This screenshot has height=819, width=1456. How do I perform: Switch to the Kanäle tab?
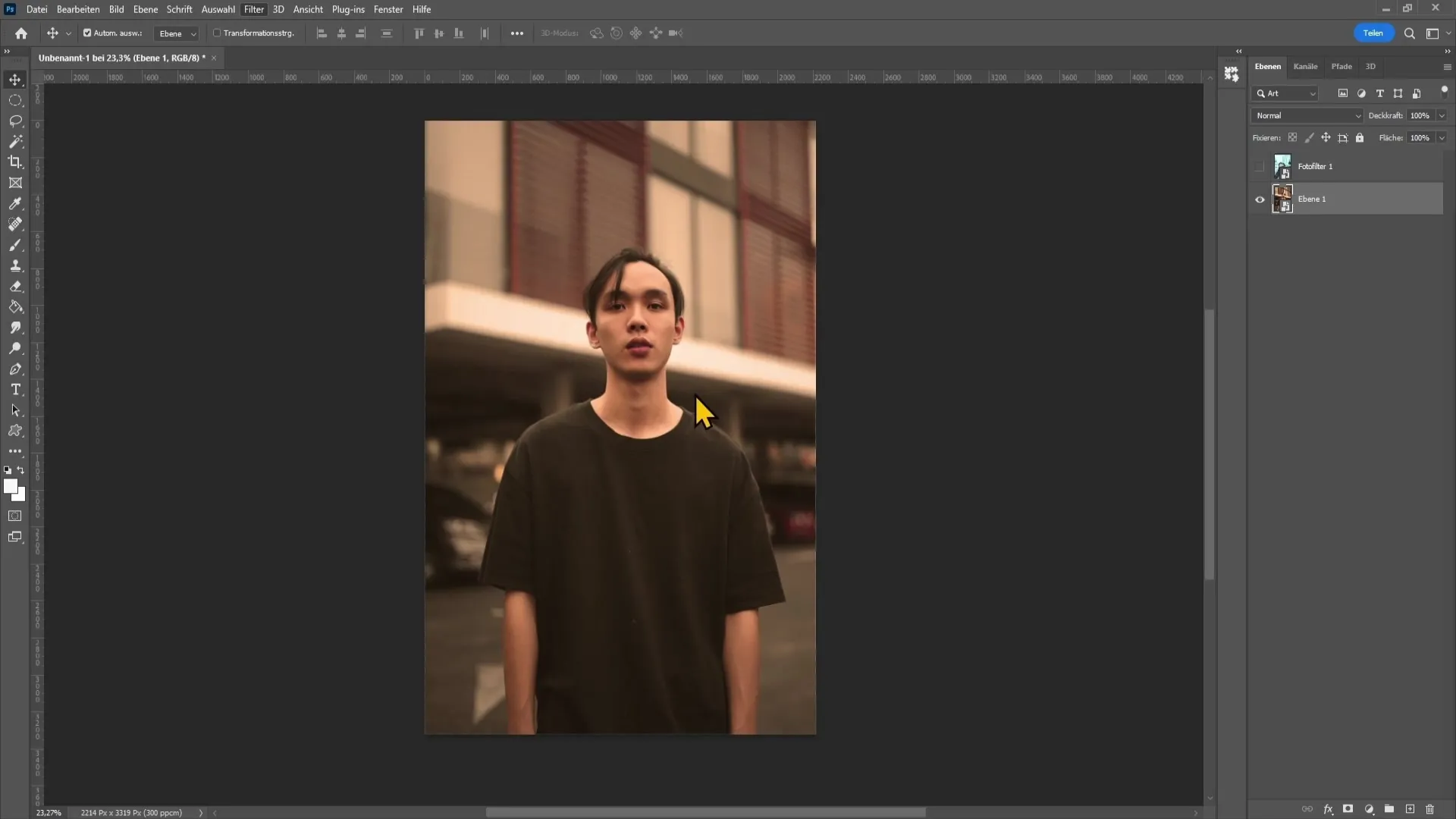click(1305, 66)
